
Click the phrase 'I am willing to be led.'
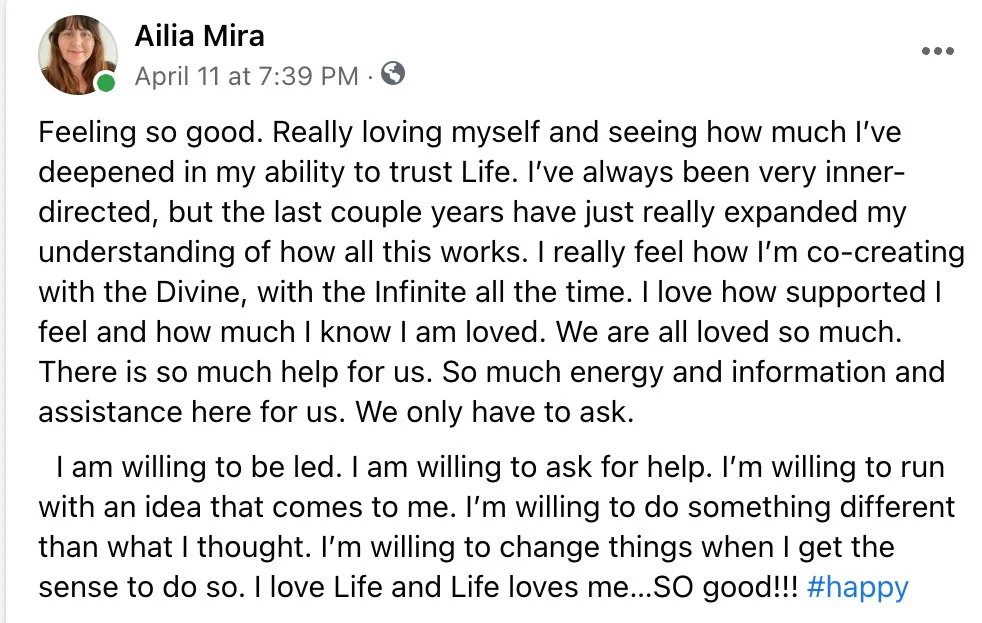[199, 467]
